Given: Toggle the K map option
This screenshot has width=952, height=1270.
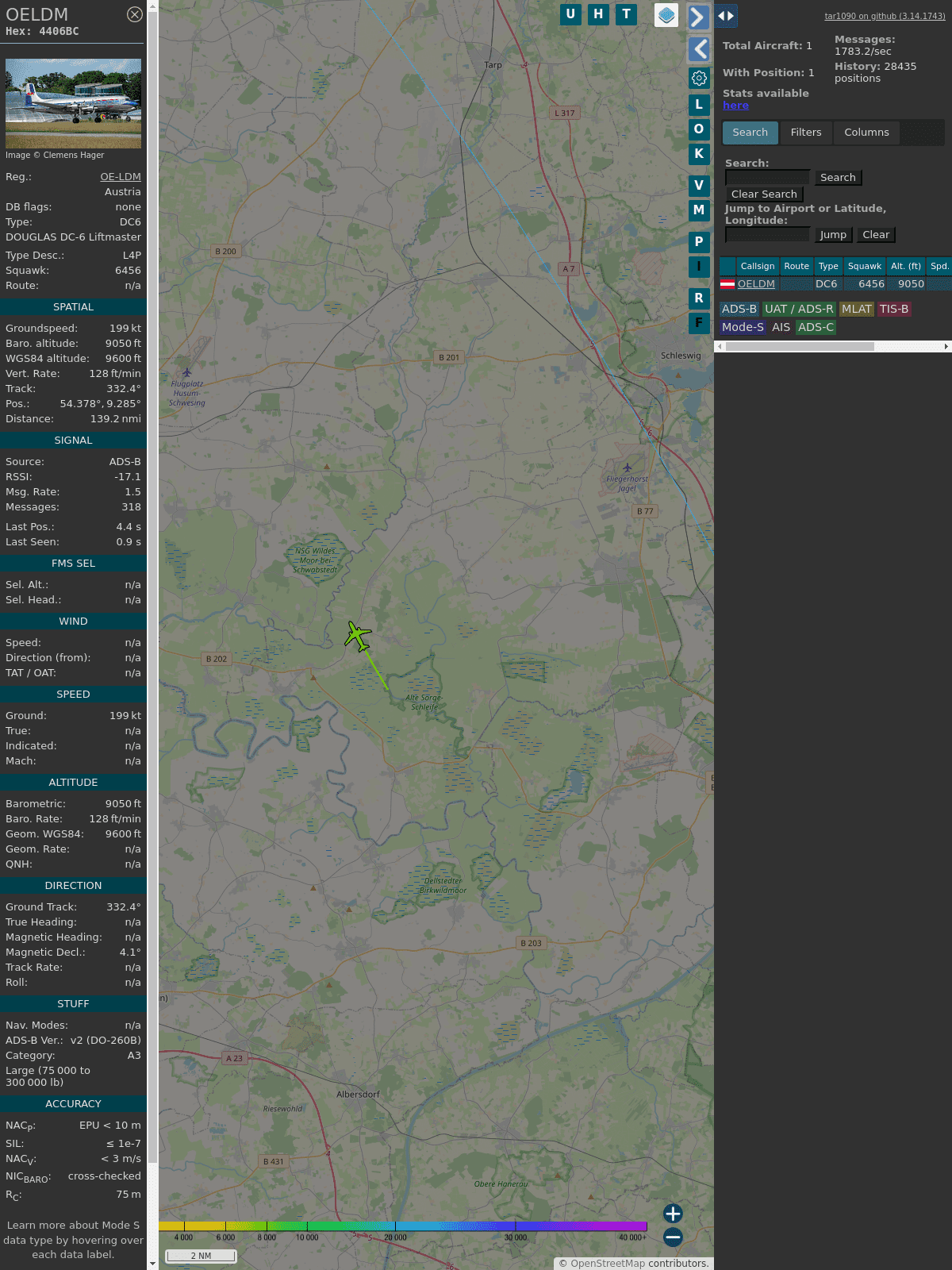Looking at the screenshot, I should click(699, 154).
